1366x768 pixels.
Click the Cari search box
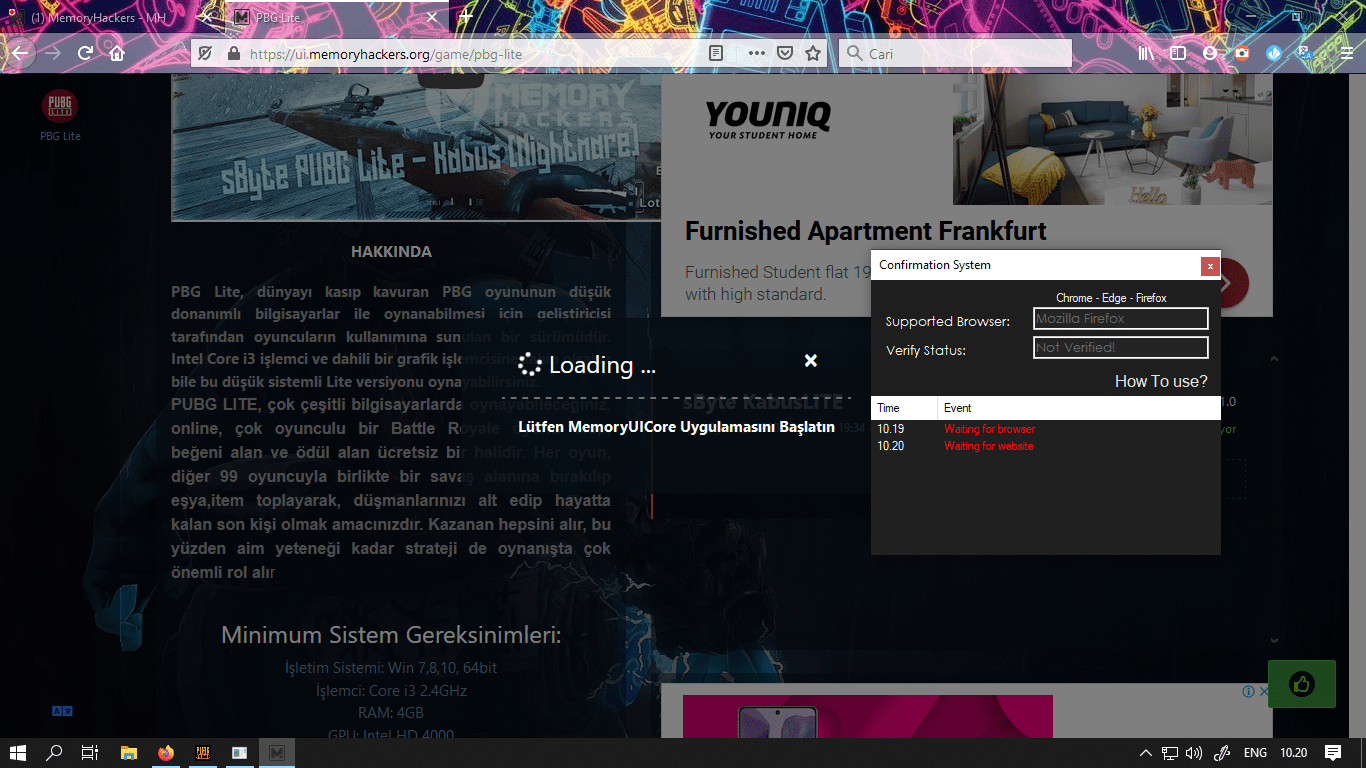[955, 54]
